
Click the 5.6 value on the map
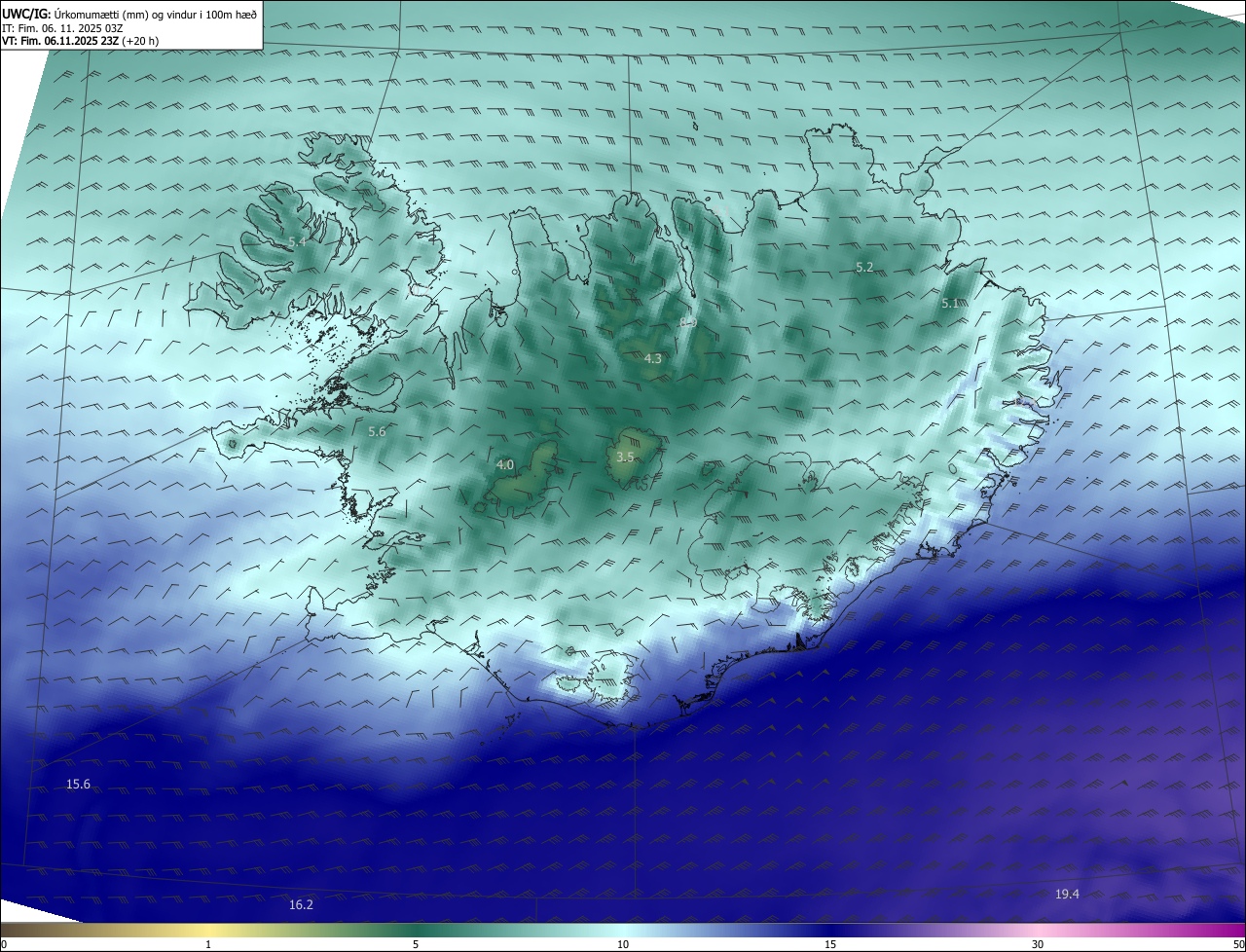pyautogui.click(x=377, y=431)
